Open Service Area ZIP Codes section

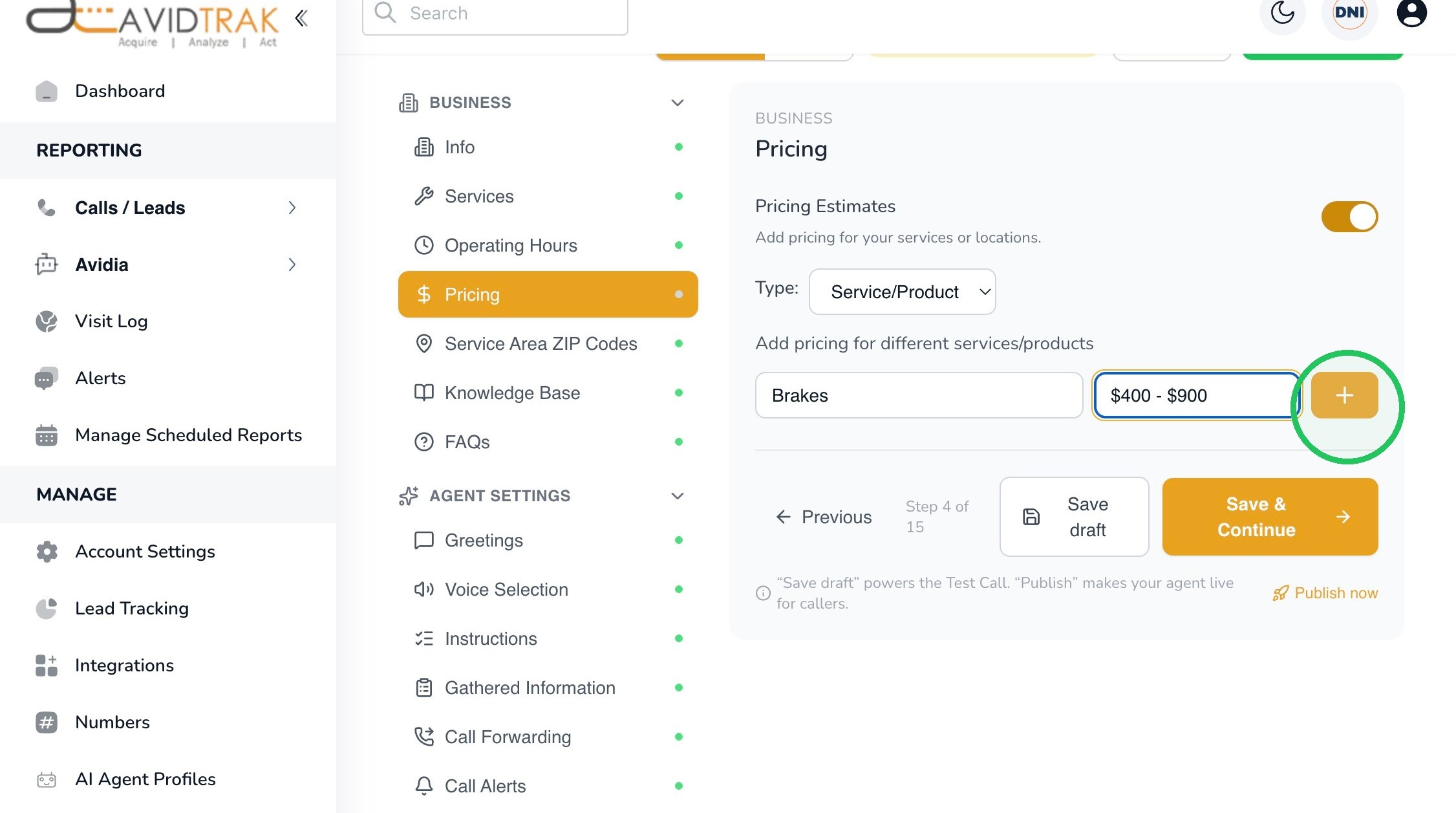pyautogui.click(x=548, y=343)
